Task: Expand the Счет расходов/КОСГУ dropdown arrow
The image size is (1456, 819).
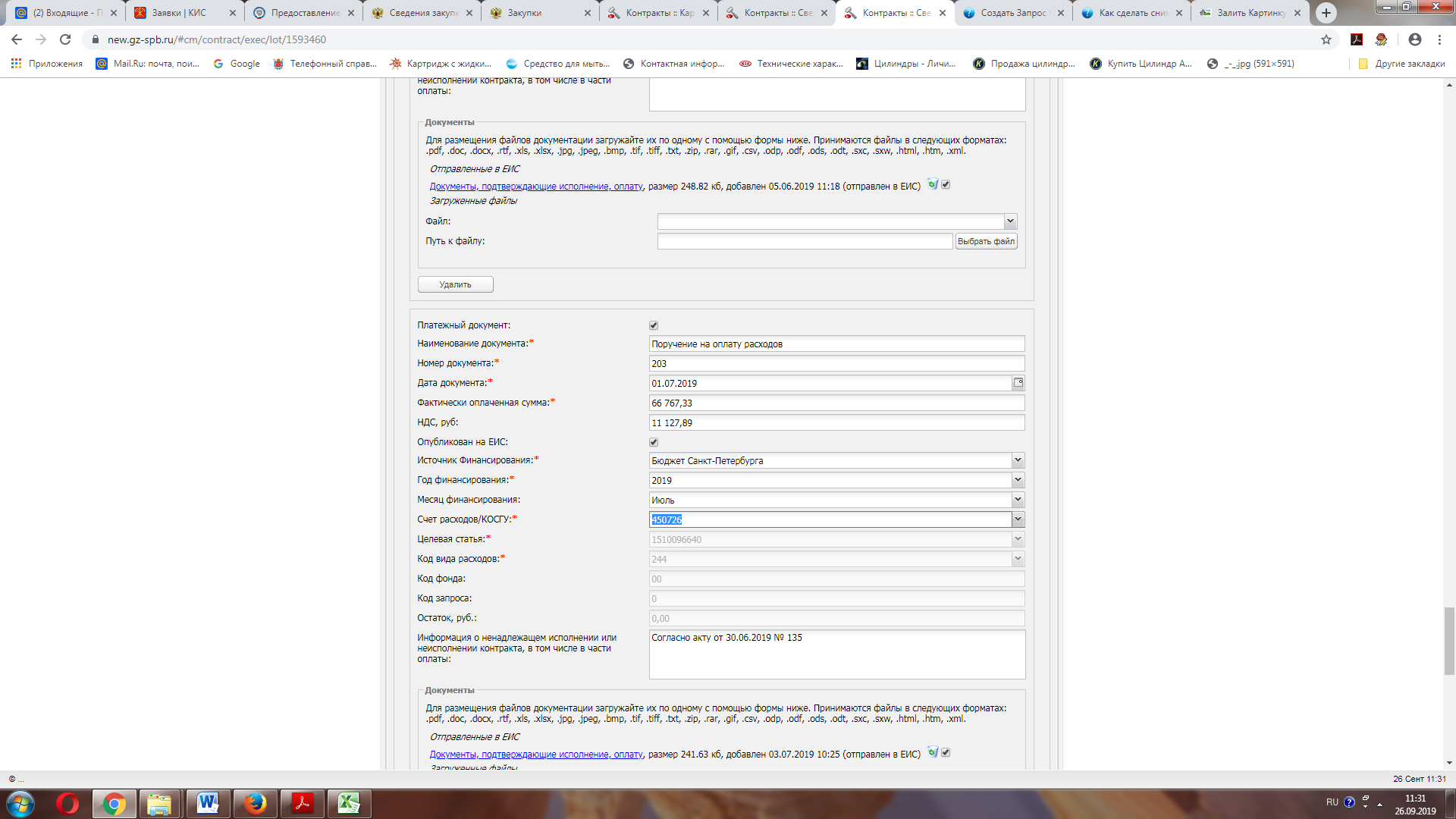Action: click(1018, 519)
